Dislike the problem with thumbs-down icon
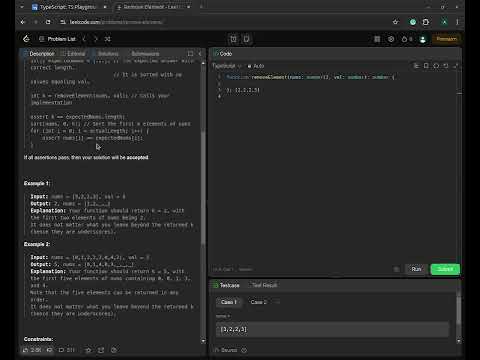The height and width of the screenshot is (360, 480). point(49,350)
